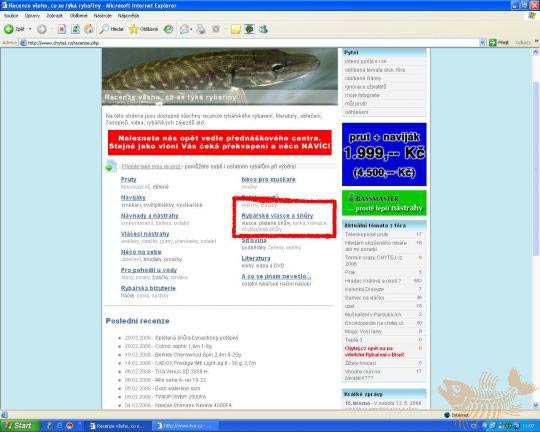This screenshot has width=540, height=432.
Task: Open the Zobrazit menu
Action: [x=54, y=16]
